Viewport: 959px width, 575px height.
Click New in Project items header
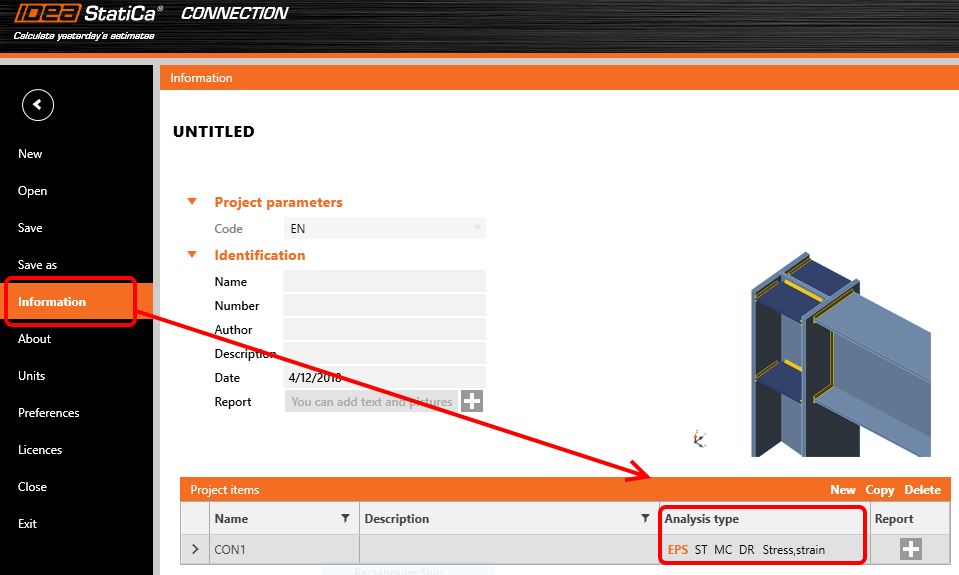843,490
